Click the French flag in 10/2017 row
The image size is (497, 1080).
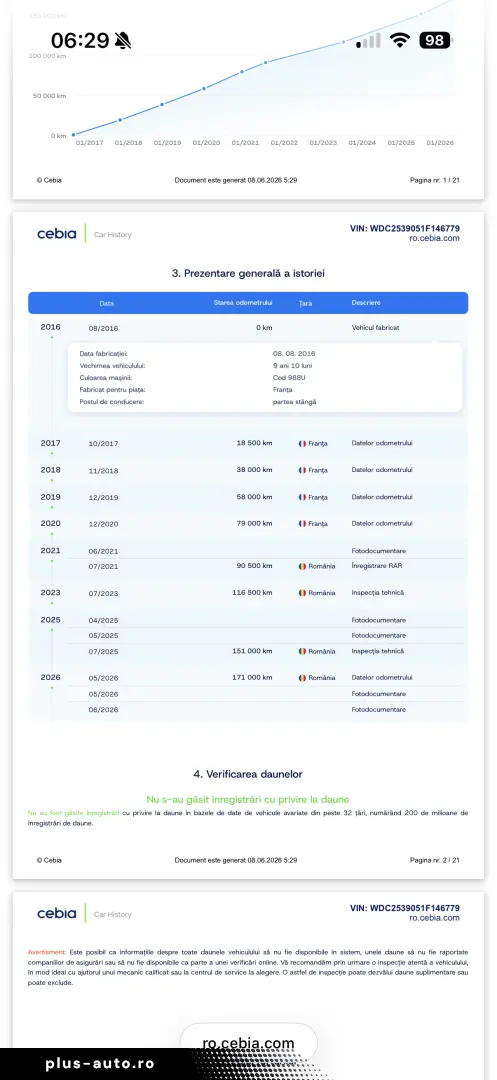pos(302,444)
